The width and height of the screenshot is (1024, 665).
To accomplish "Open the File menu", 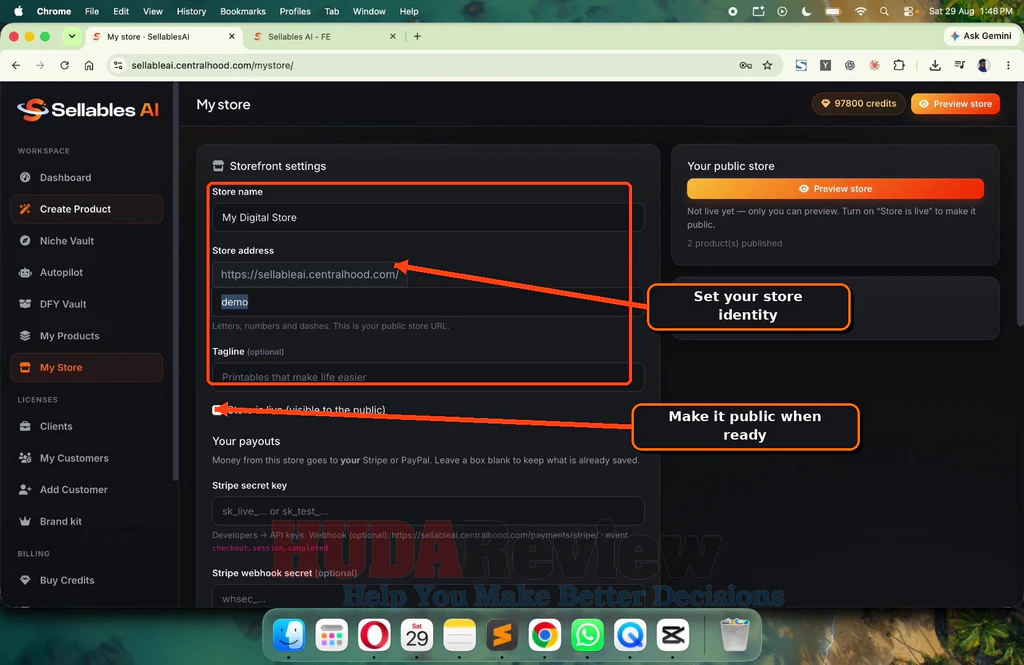I will pos(92,11).
